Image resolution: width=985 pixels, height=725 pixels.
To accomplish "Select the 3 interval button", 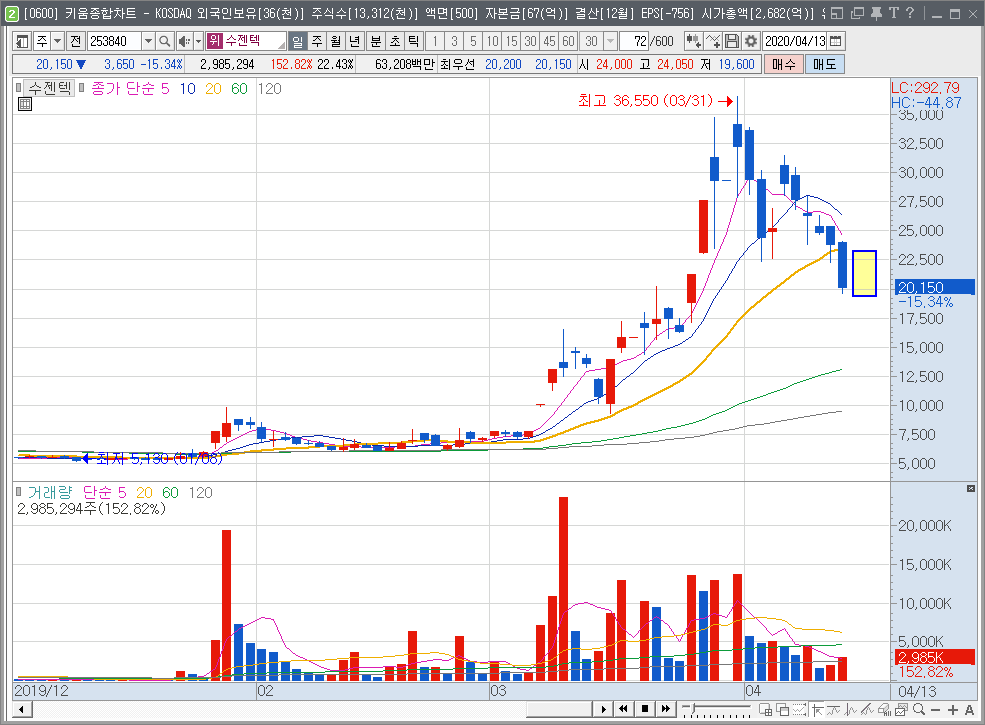I will 454,41.
